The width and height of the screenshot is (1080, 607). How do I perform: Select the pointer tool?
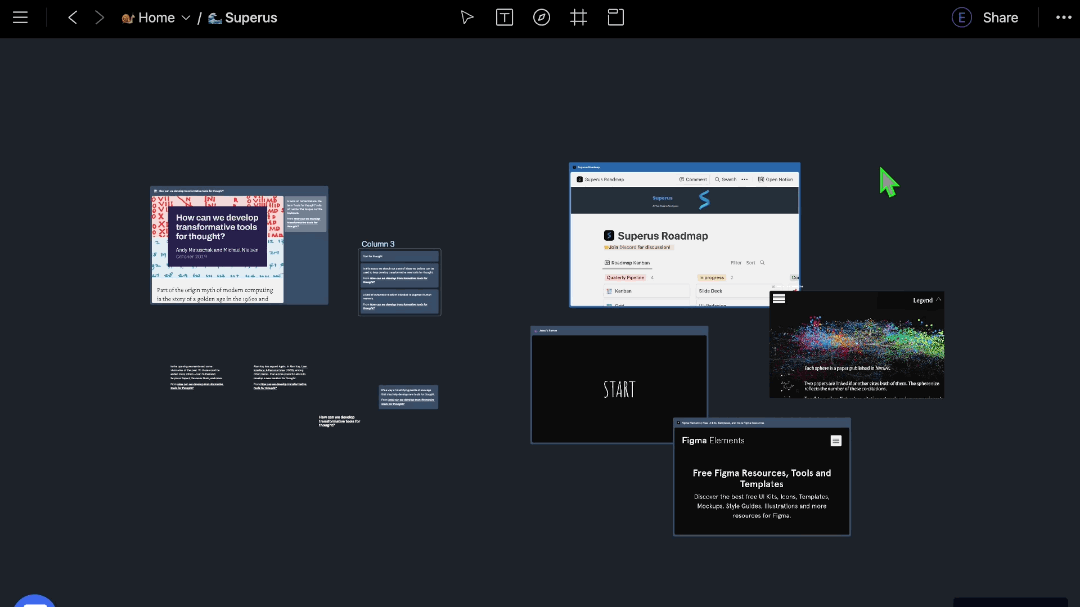point(467,18)
